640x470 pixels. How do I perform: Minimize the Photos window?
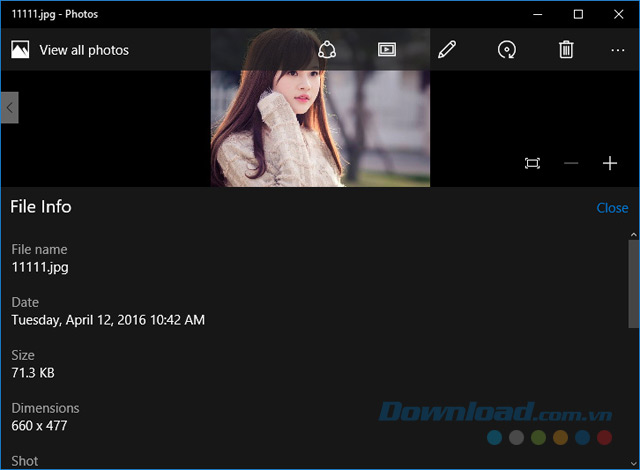coord(532,14)
